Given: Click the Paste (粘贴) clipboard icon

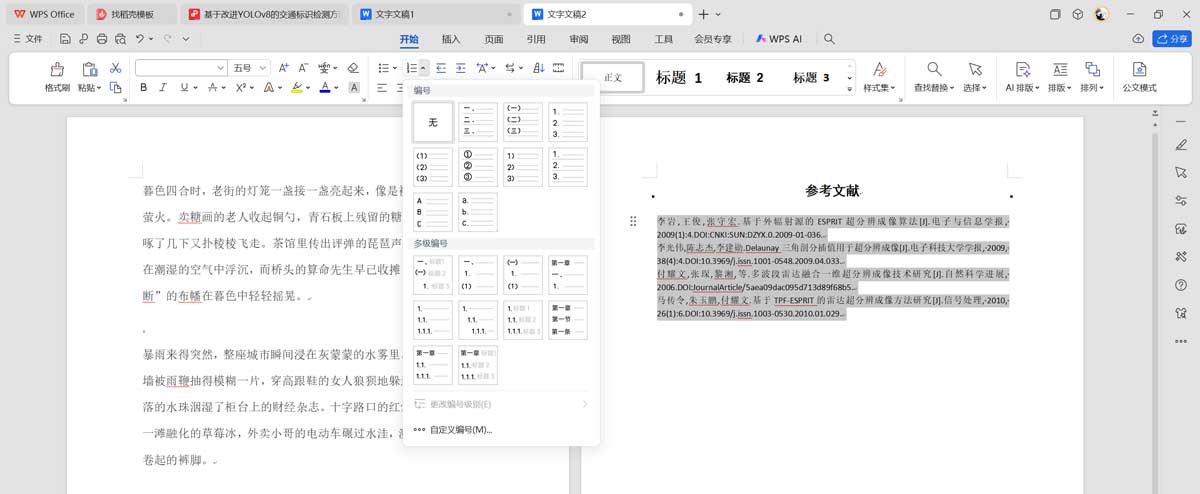Looking at the screenshot, I should click(89, 68).
